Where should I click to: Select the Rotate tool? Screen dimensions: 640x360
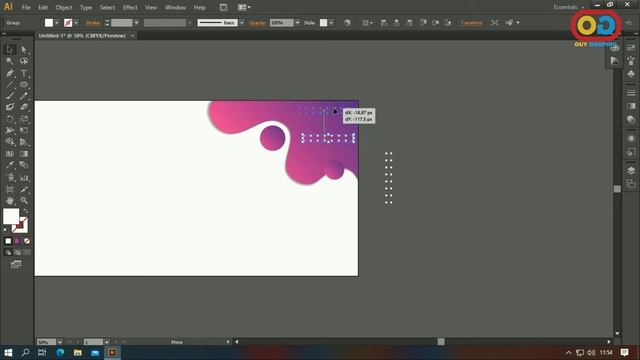10,119
